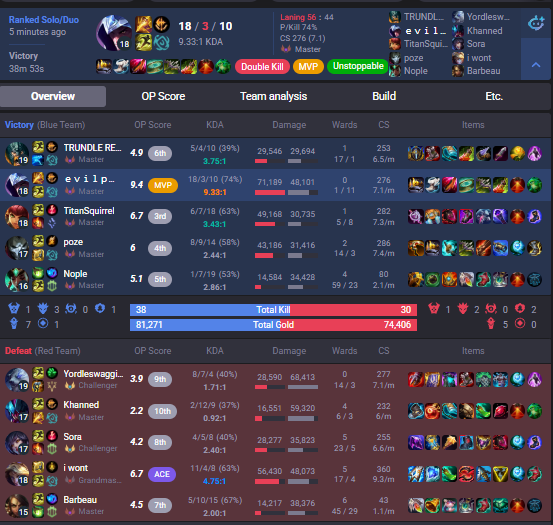Click the Defeat (Red Team) header
Screen dimensions: 553x525
(x=43, y=351)
